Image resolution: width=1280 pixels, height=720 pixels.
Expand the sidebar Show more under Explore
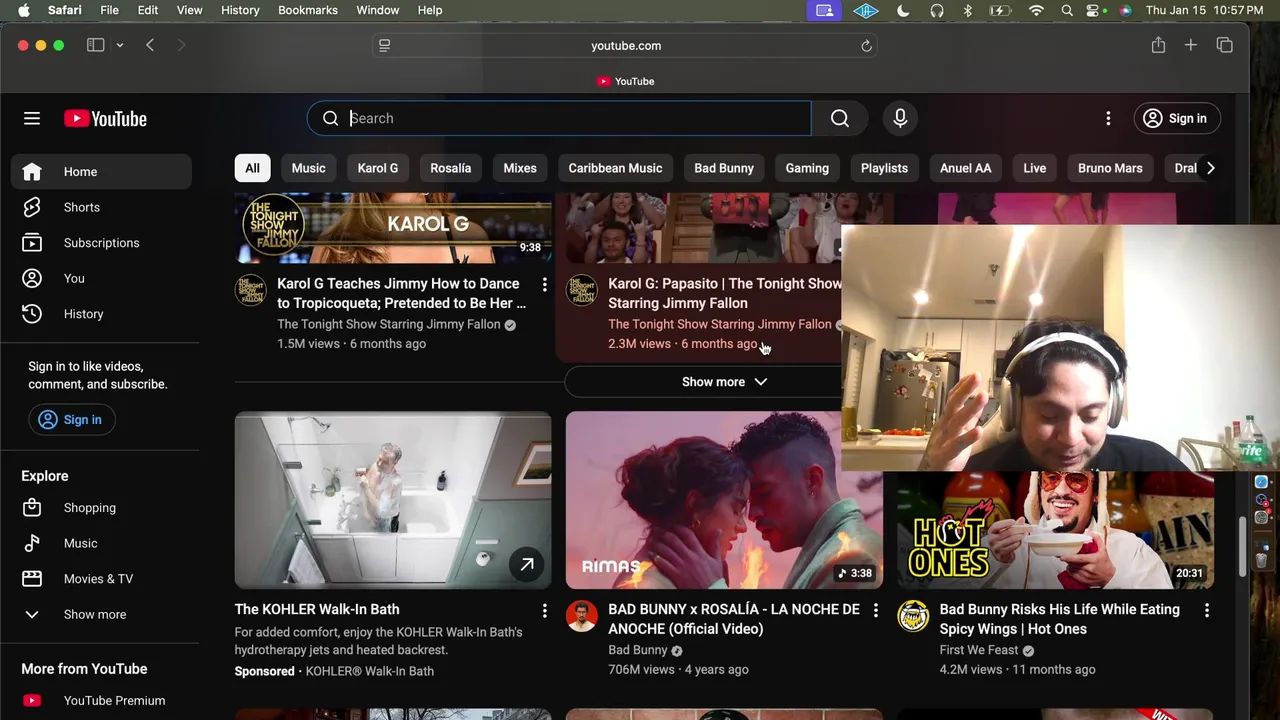[x=101, y=614]
